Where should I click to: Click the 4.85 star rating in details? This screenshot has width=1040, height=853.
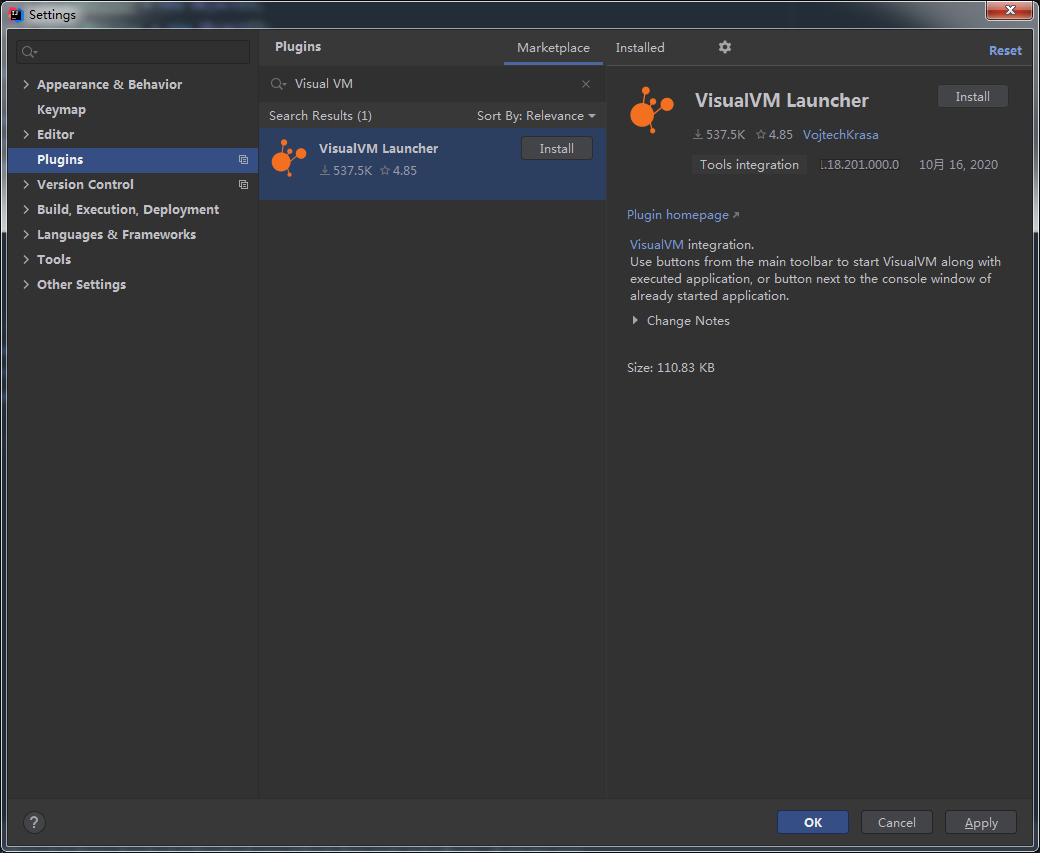tap(775, 135)
